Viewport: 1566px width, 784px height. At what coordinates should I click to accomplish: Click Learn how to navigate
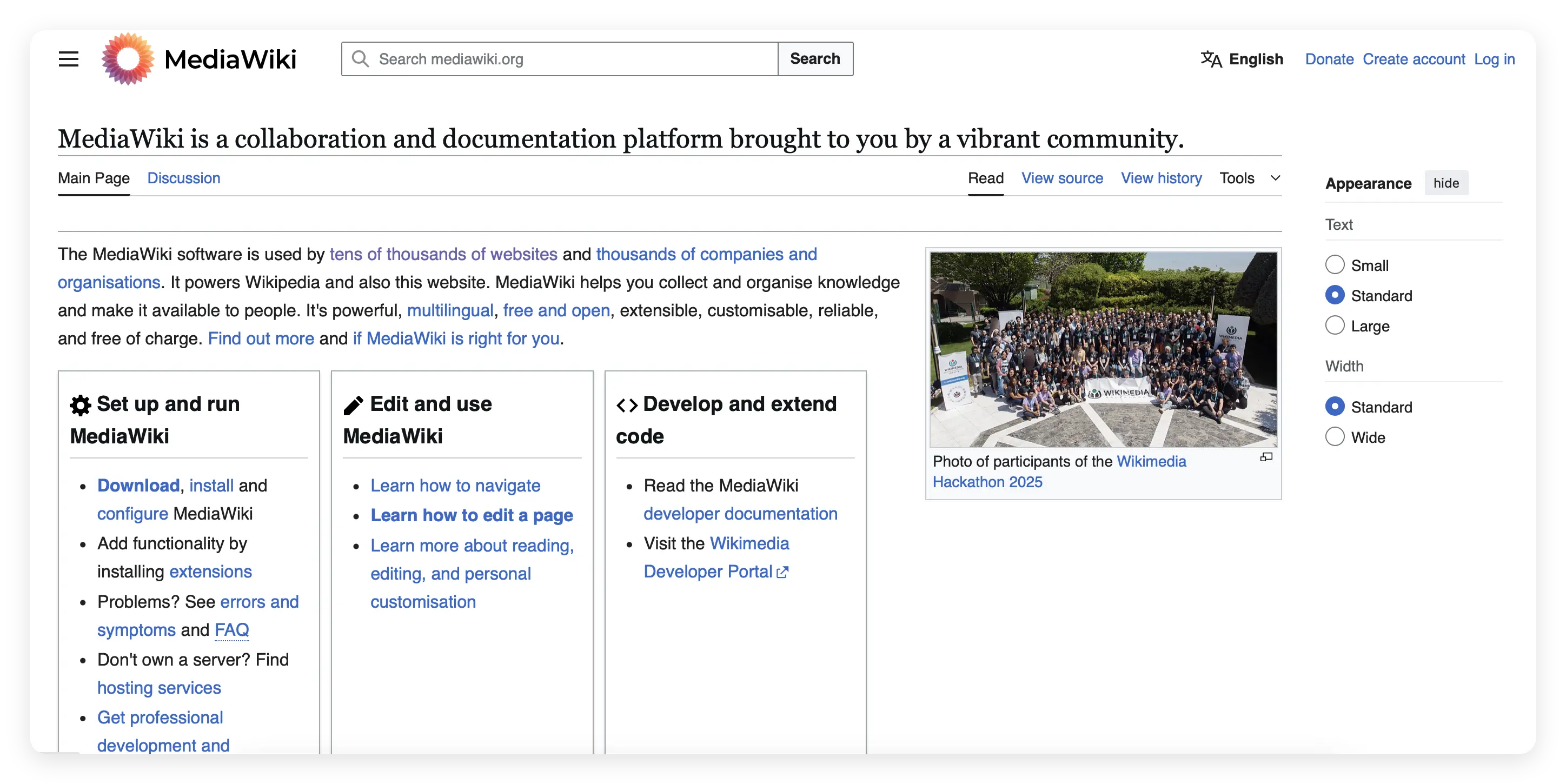(455, 486)
